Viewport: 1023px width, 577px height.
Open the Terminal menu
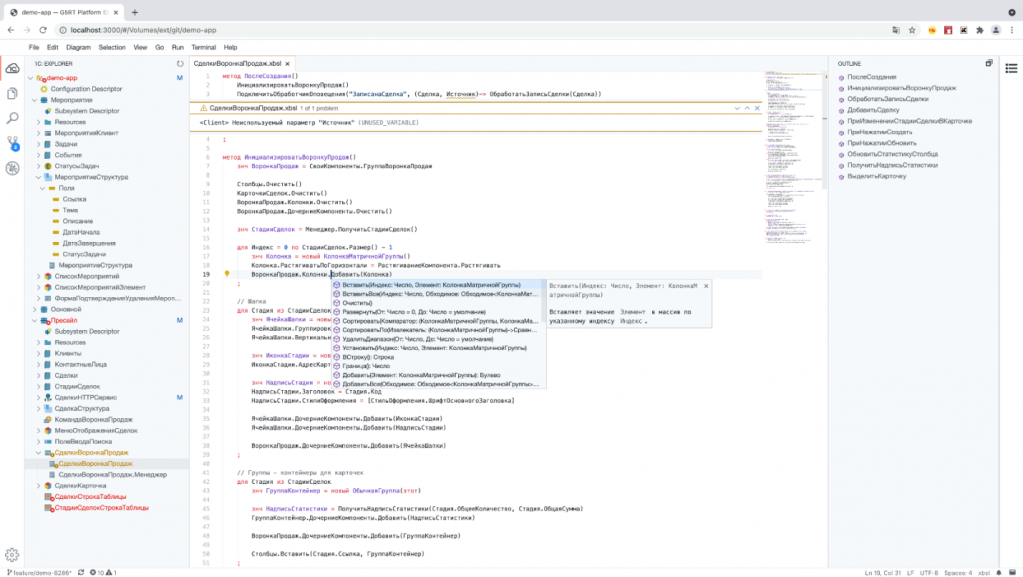pos(203,47)
